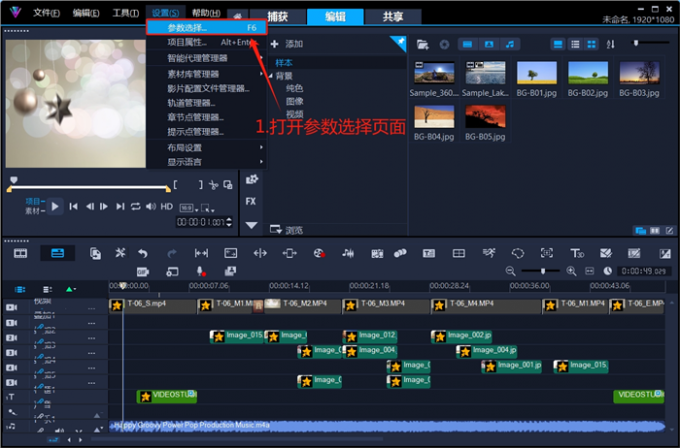Open the preview aspect ratio dropdown
The image size is (680, 448).
coord(189,208)
